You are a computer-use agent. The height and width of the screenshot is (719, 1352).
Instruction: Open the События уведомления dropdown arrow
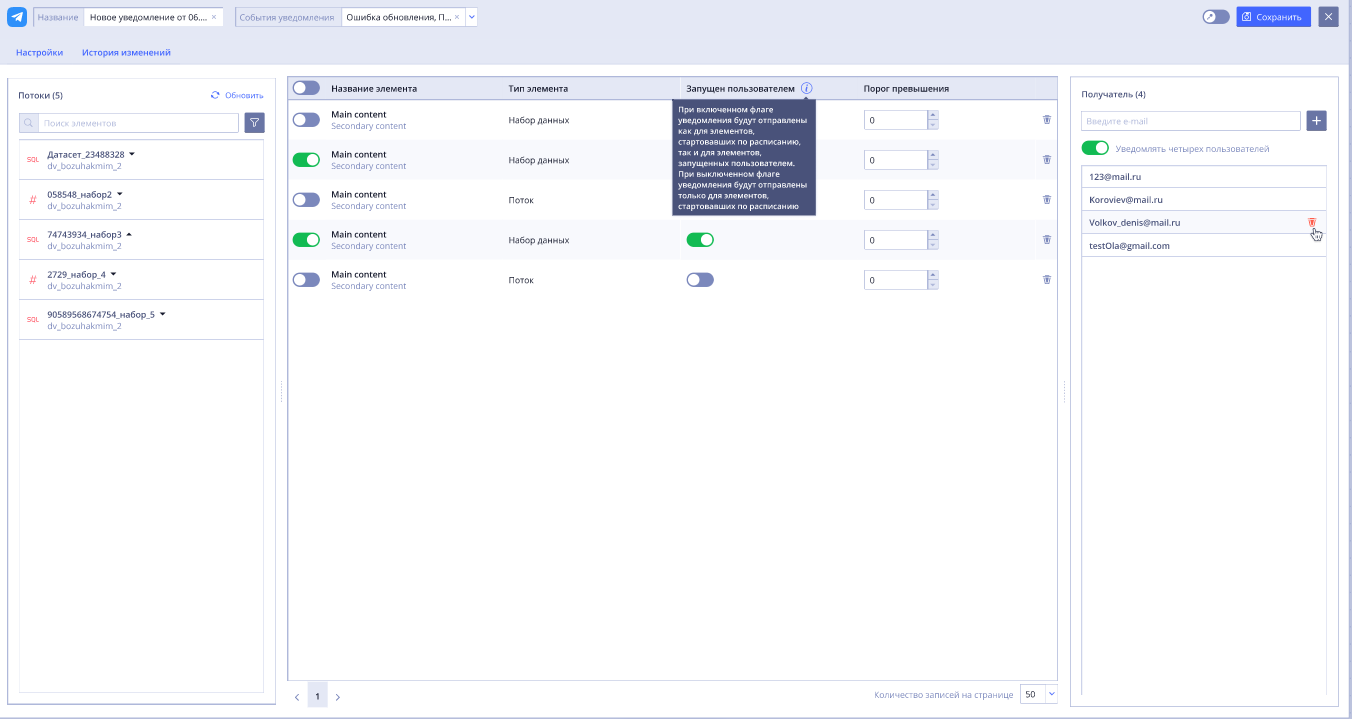471,17
